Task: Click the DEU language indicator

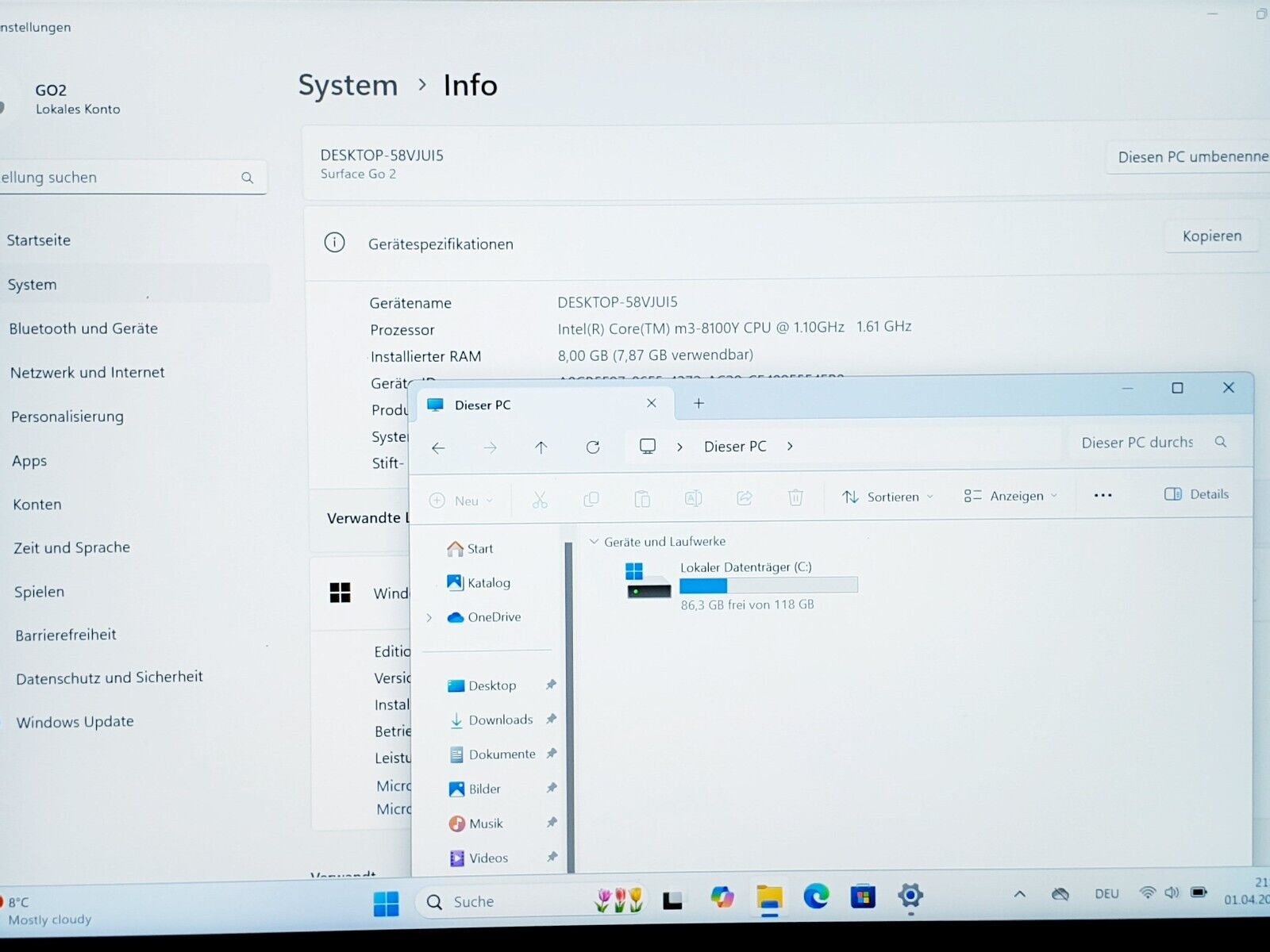Action: coord(1106,894)
